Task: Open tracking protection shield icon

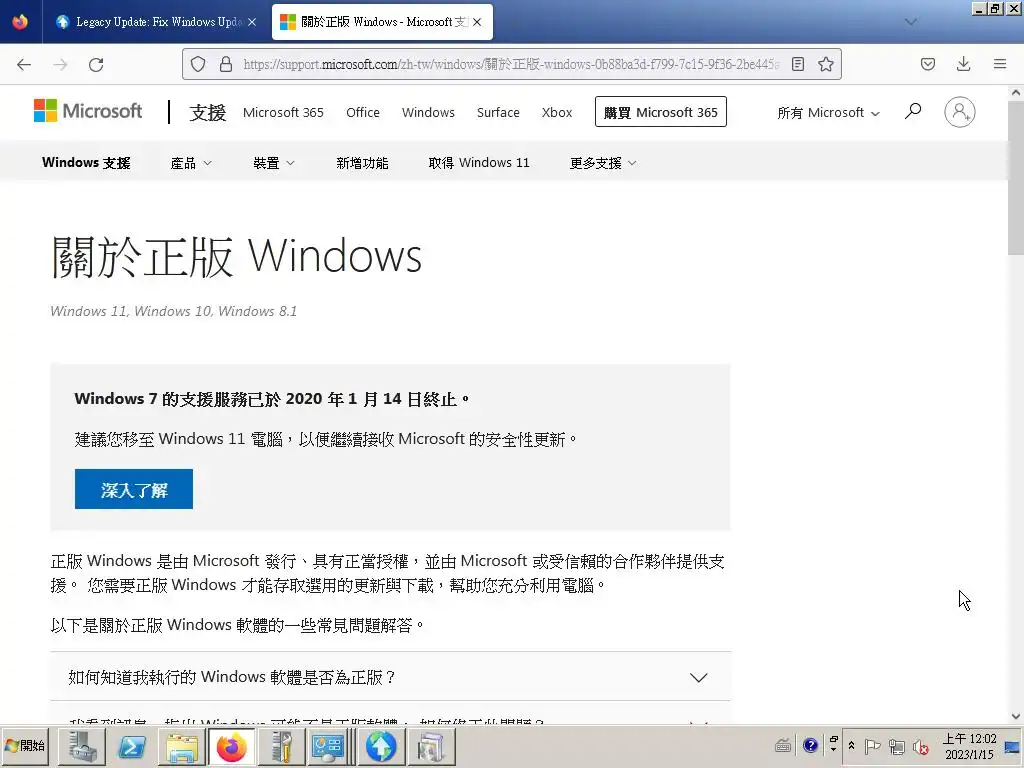Action: click(198, 64)
